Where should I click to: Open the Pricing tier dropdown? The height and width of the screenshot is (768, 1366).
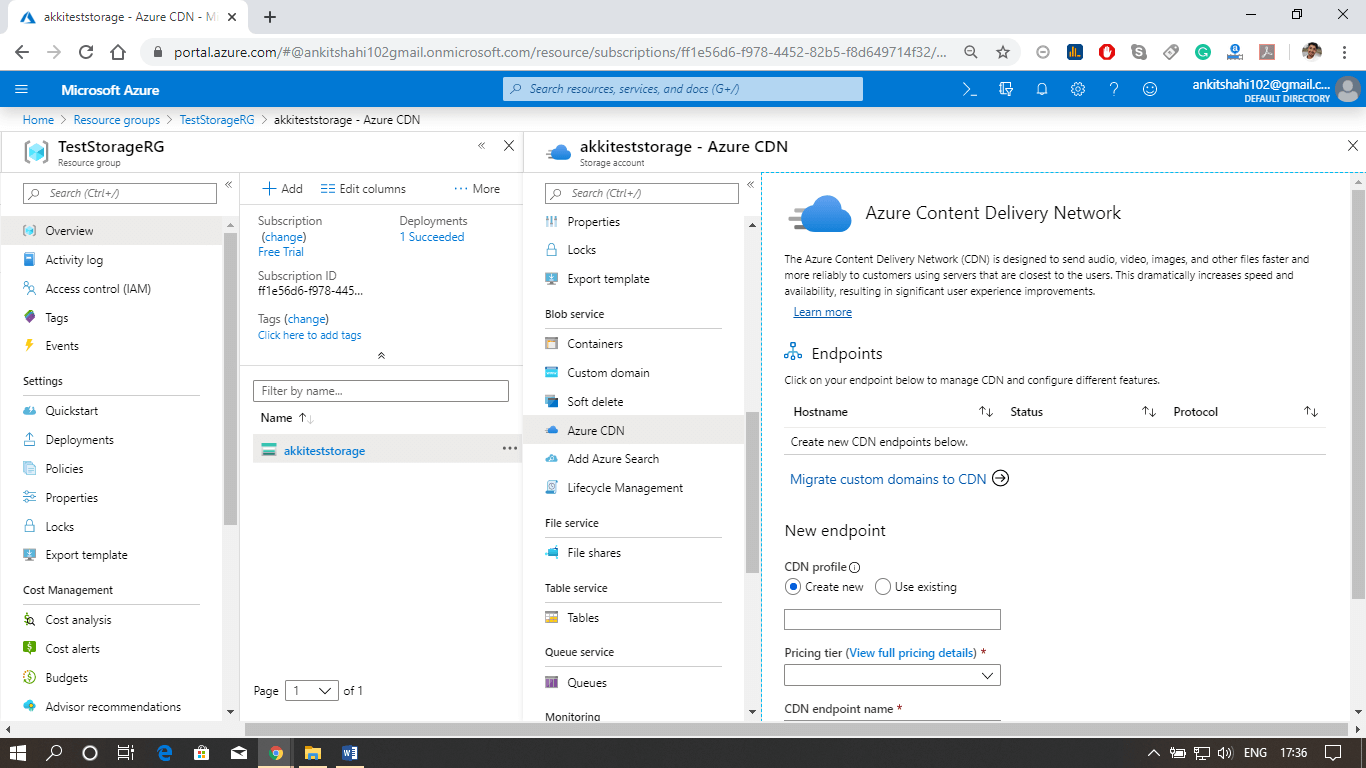click(892, 676)
